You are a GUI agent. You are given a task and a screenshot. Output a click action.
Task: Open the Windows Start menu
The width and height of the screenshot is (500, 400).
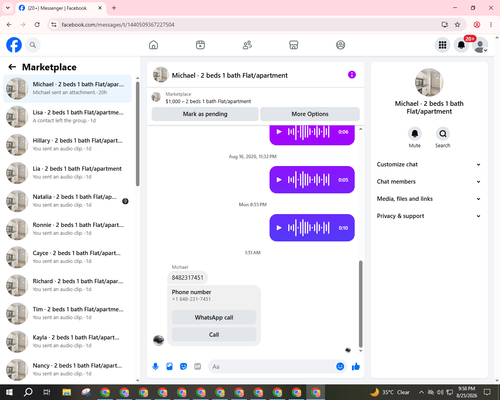(x=9, y=392)
